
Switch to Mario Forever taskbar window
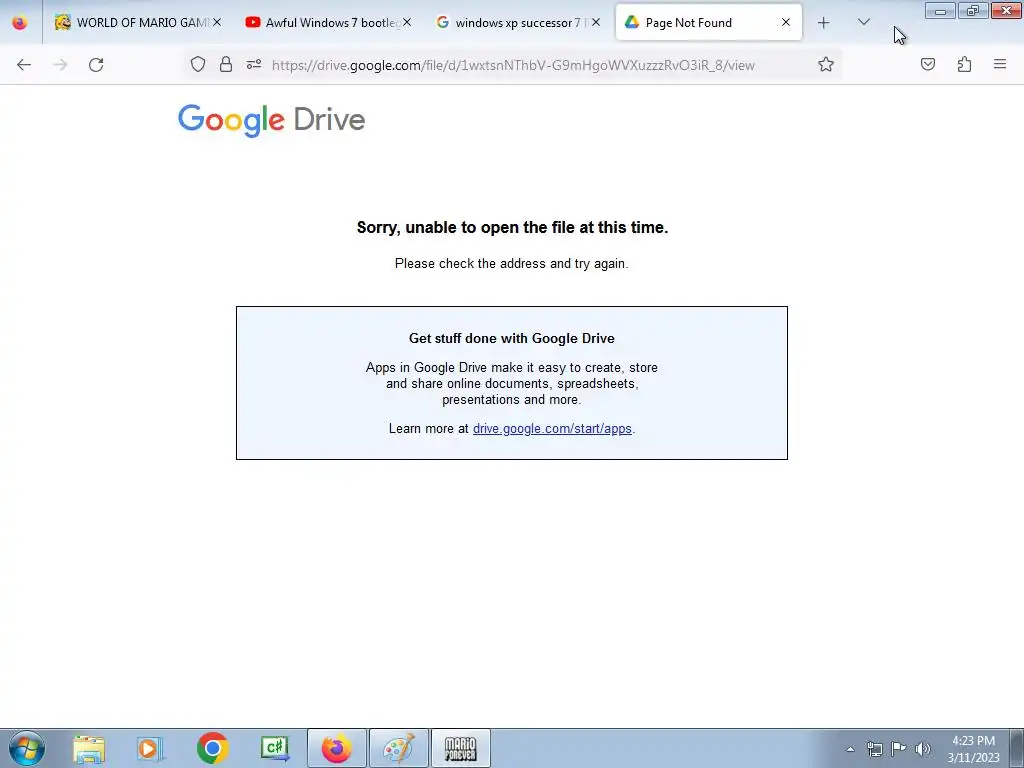tap(460, 748)
